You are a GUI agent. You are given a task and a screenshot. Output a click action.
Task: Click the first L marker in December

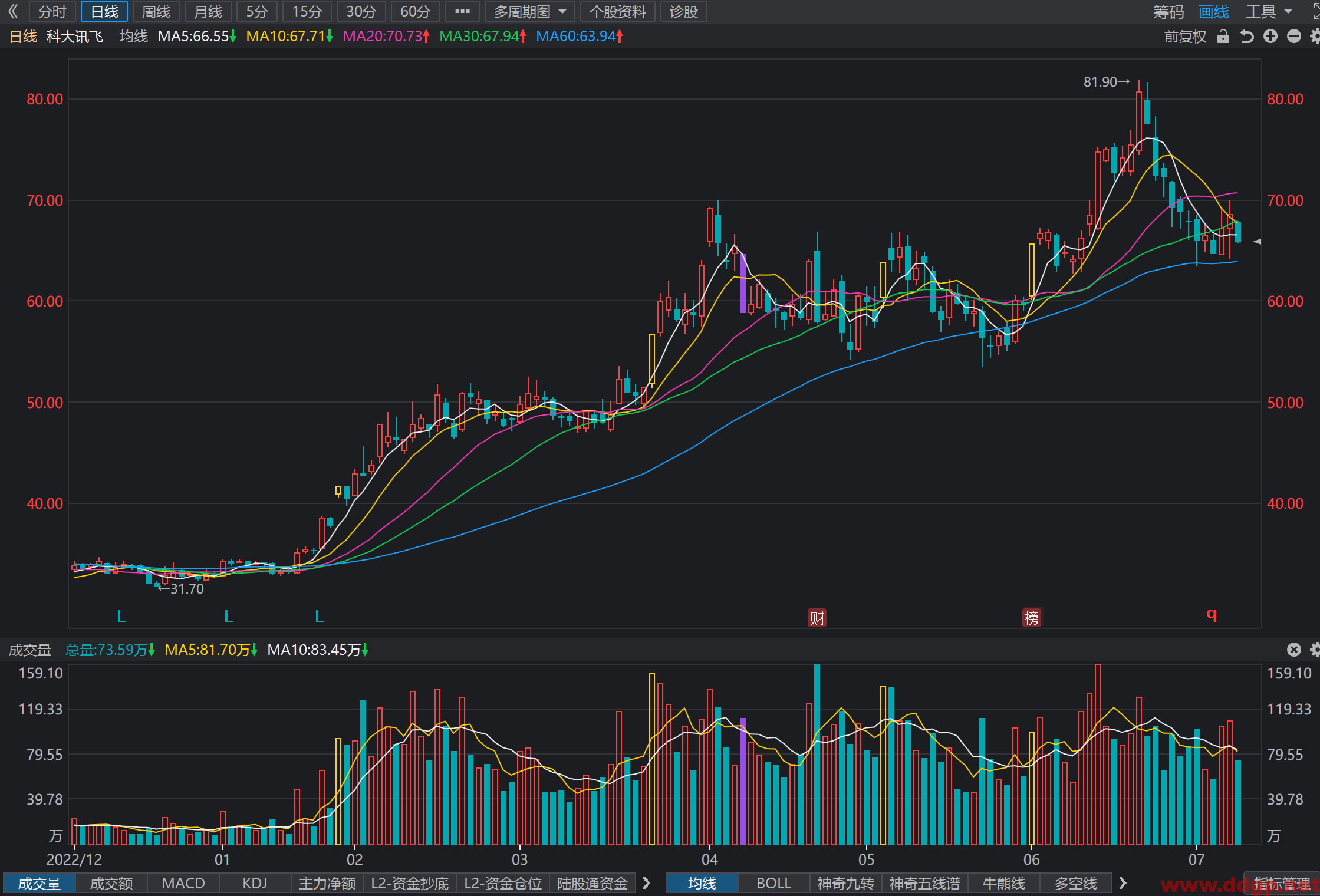121,617
